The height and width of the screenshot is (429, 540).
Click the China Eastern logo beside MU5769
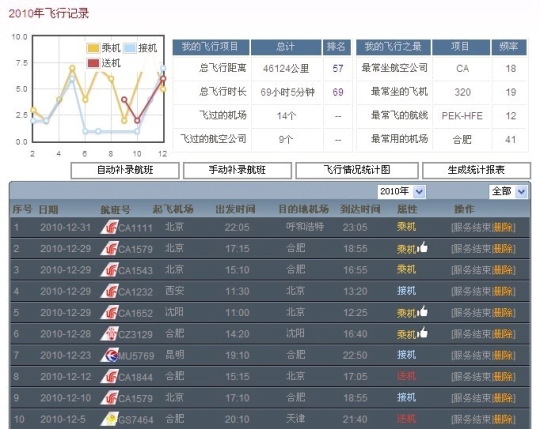click(x=109, y=355)
